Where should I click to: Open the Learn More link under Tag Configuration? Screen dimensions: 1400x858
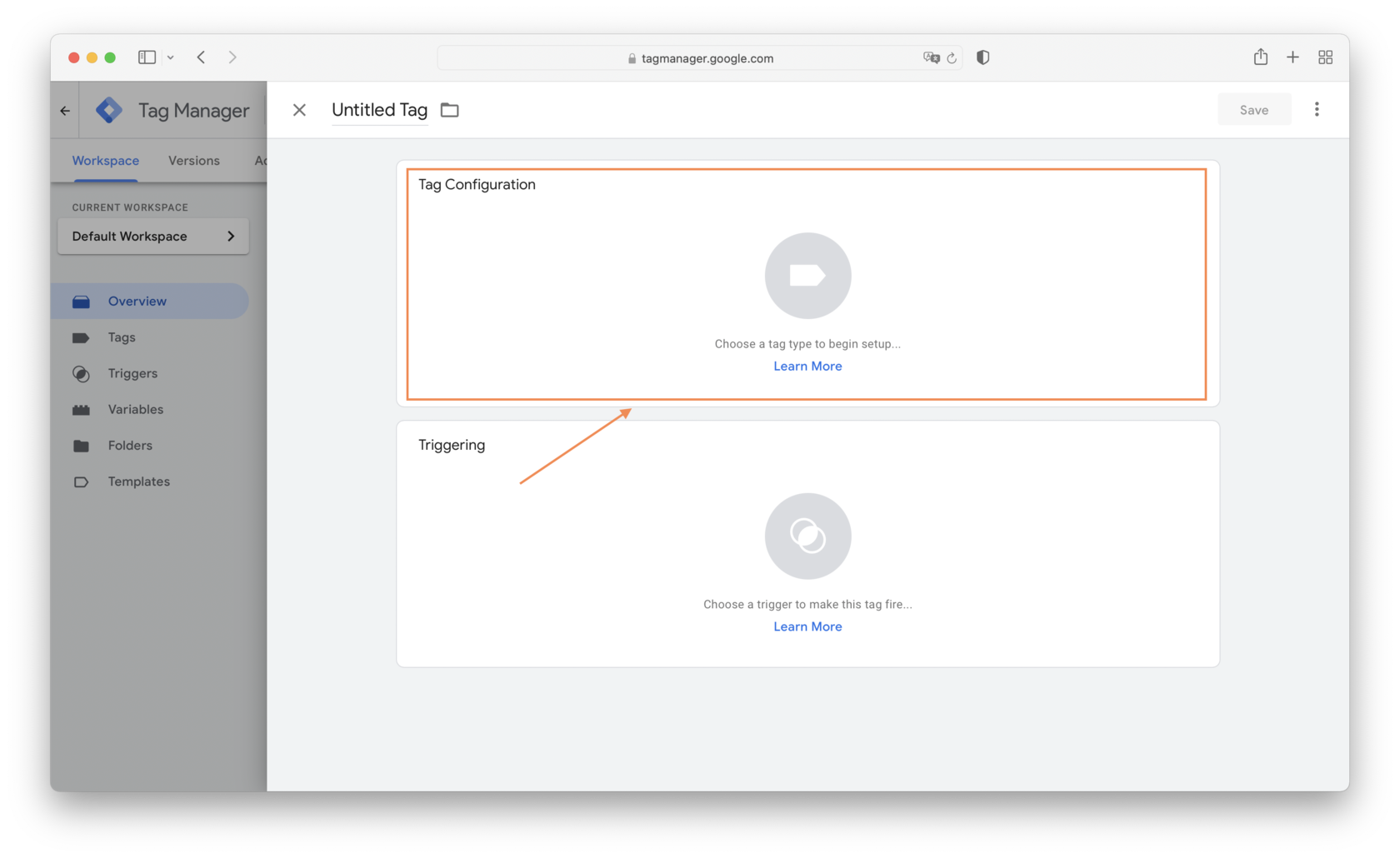[x=807, y=366]
